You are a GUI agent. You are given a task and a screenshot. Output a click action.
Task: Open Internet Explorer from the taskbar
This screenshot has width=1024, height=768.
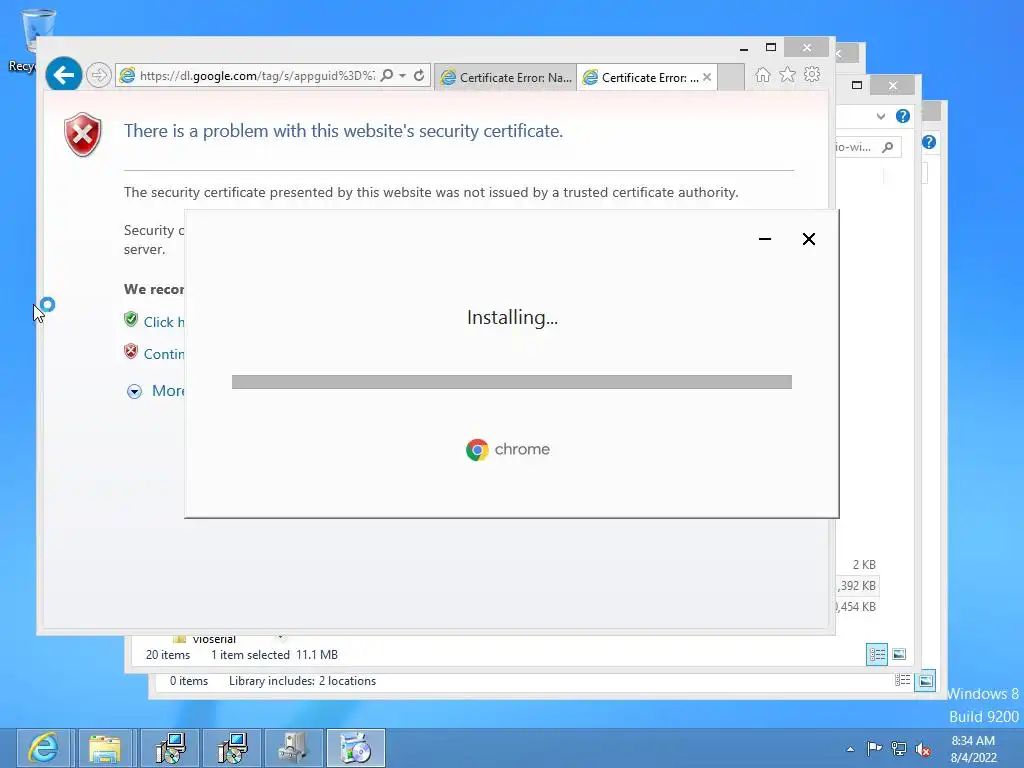tap(44, 748)
